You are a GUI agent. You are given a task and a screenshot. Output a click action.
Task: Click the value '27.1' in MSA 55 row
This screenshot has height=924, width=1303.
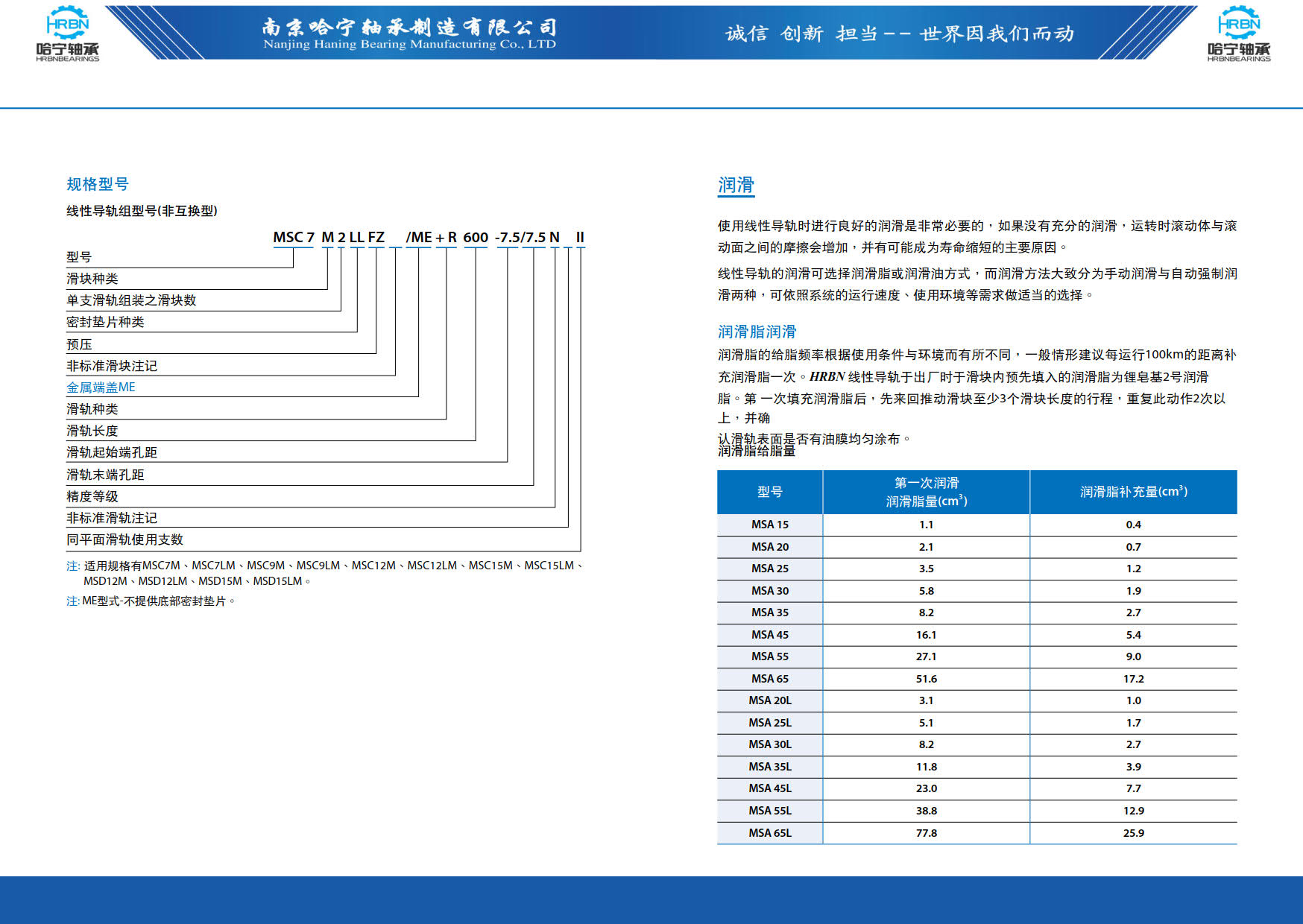(927, 656)
